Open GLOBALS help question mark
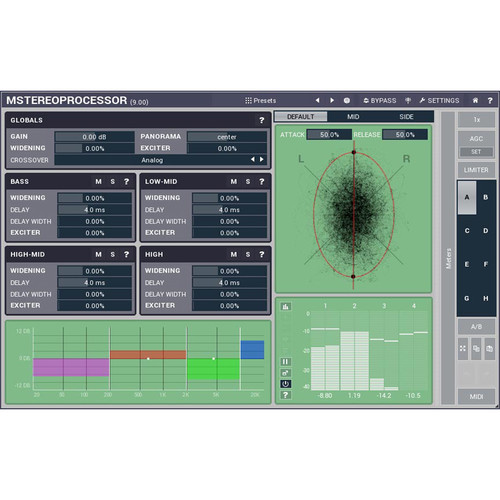The image size is (500, 500). [x=262, y=120]
